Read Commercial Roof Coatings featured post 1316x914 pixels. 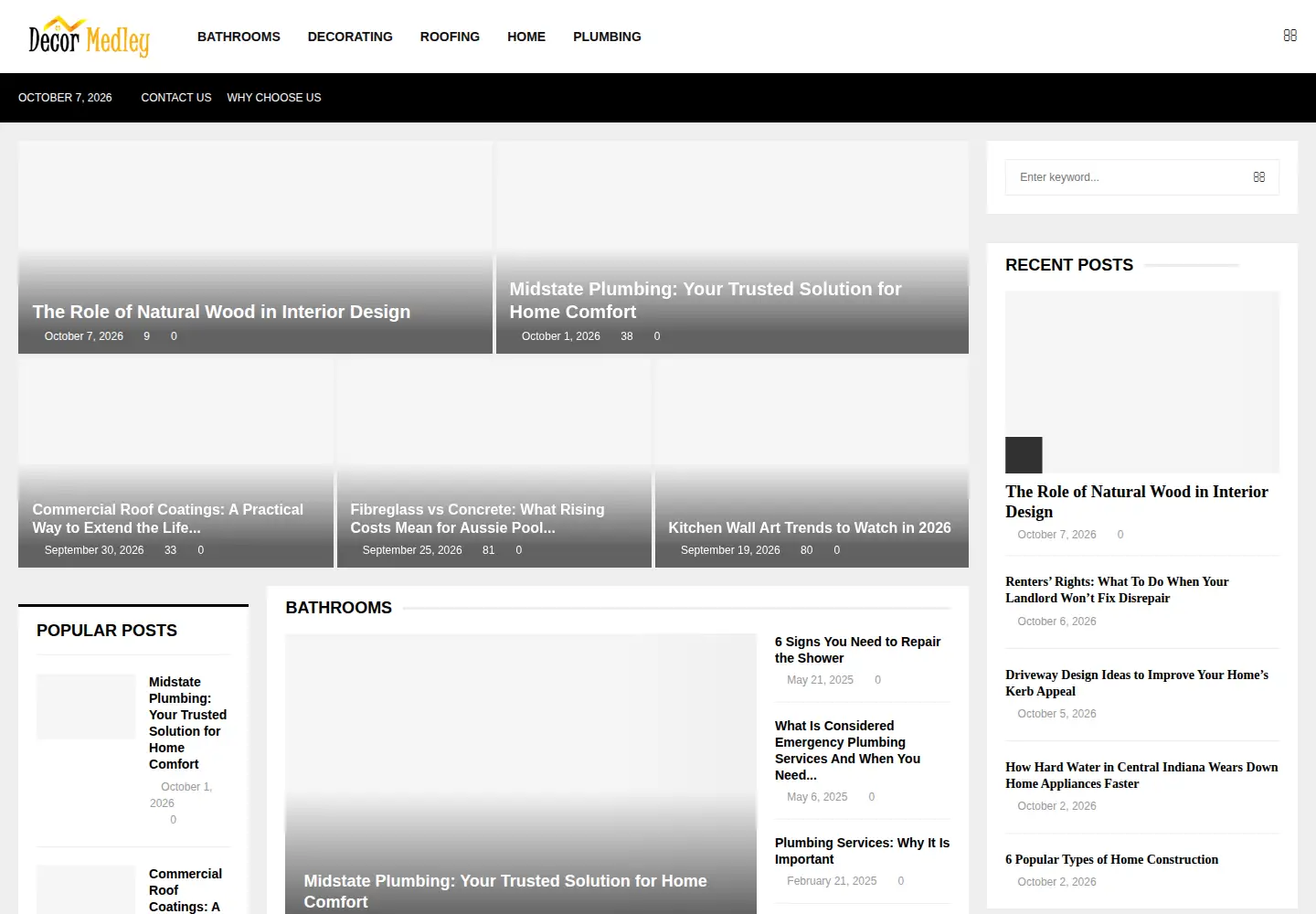coord(168,518)
